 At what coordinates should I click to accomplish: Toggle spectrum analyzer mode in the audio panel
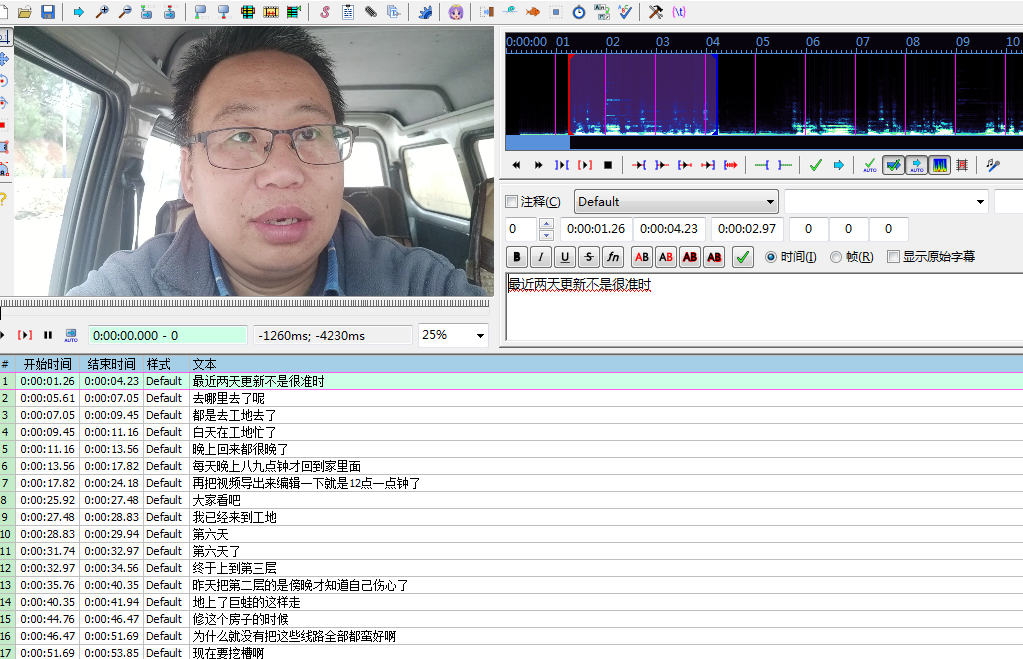[940, 165]
